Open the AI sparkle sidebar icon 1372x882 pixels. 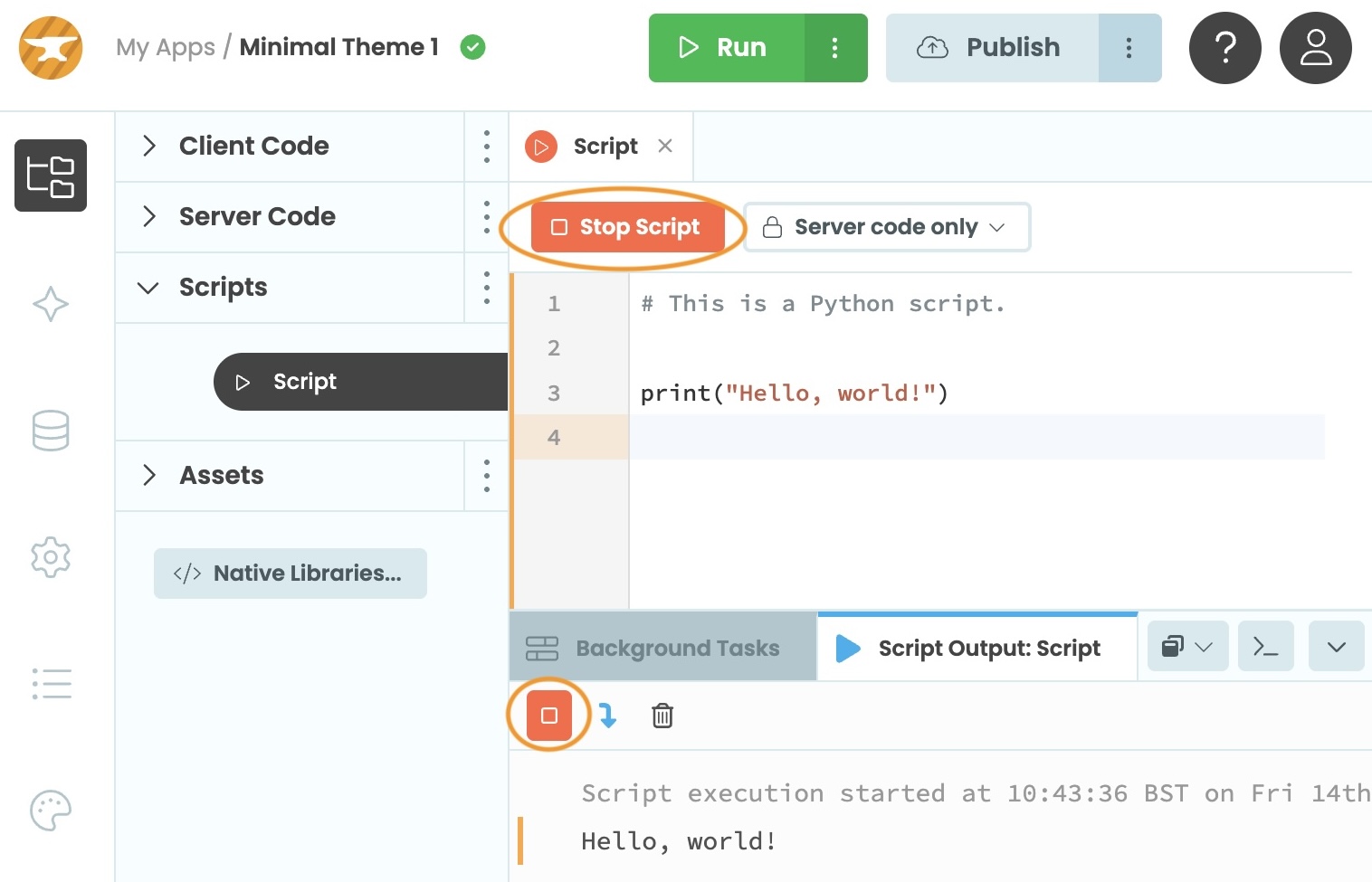[51, 304]
